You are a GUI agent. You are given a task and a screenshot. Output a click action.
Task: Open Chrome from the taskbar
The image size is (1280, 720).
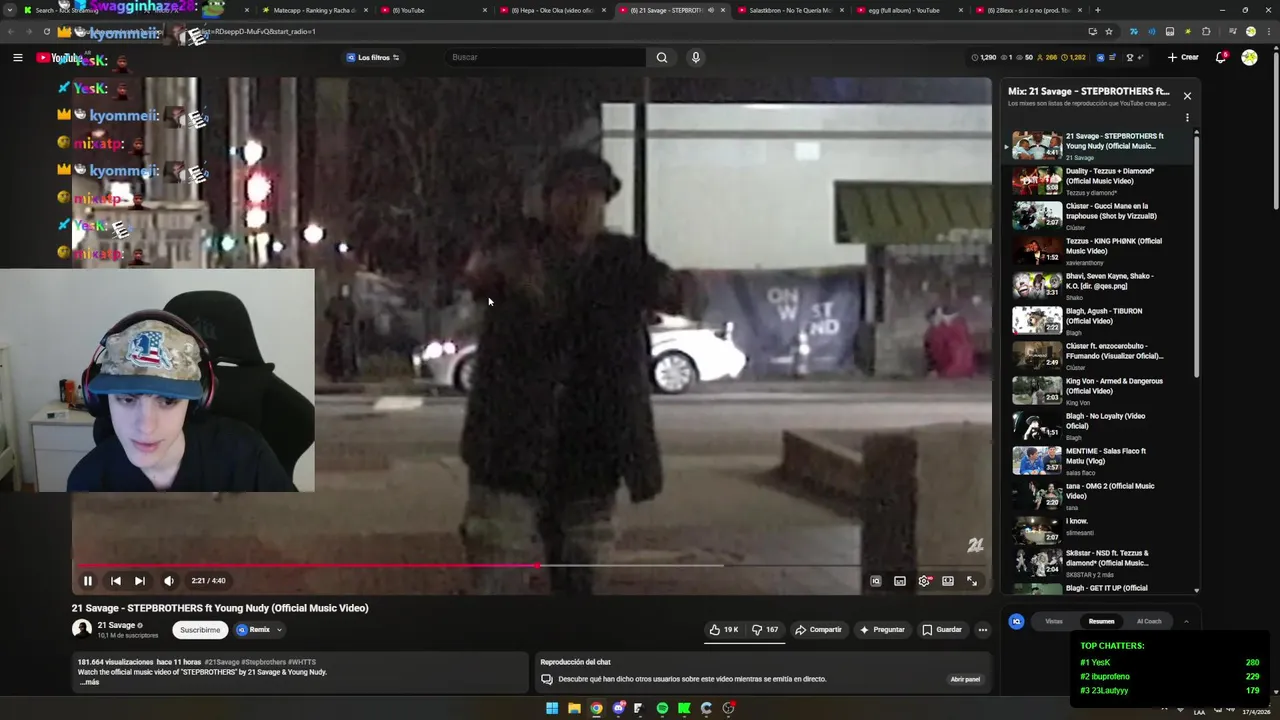click(x=596, y=708)
